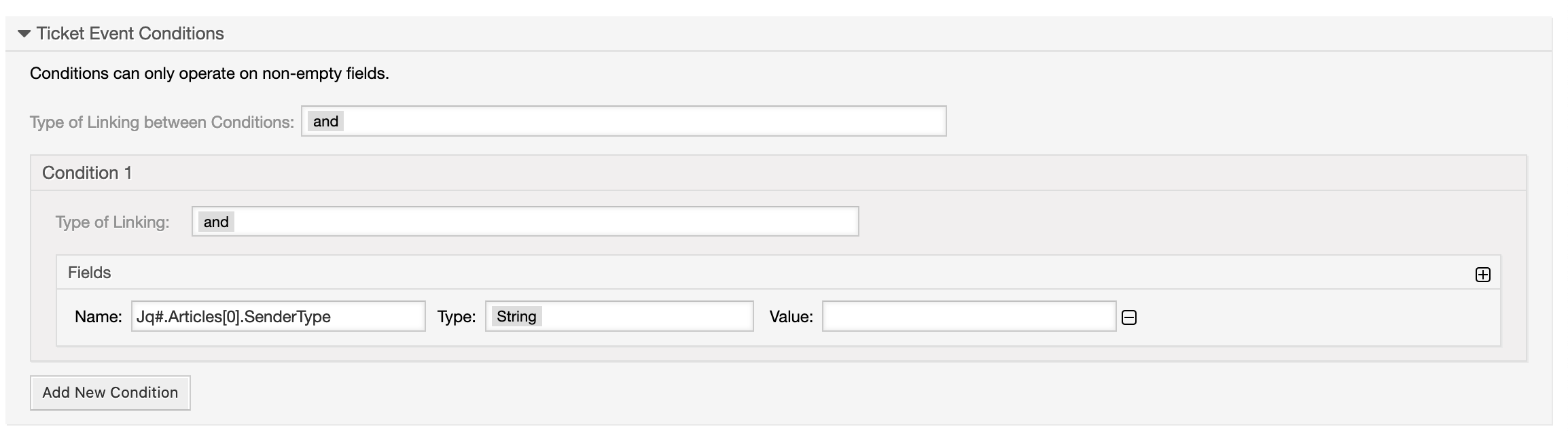Click the minus icon to remove the field row
1568x431 pixels.
pyautogui.click(x=1128, y=317)
